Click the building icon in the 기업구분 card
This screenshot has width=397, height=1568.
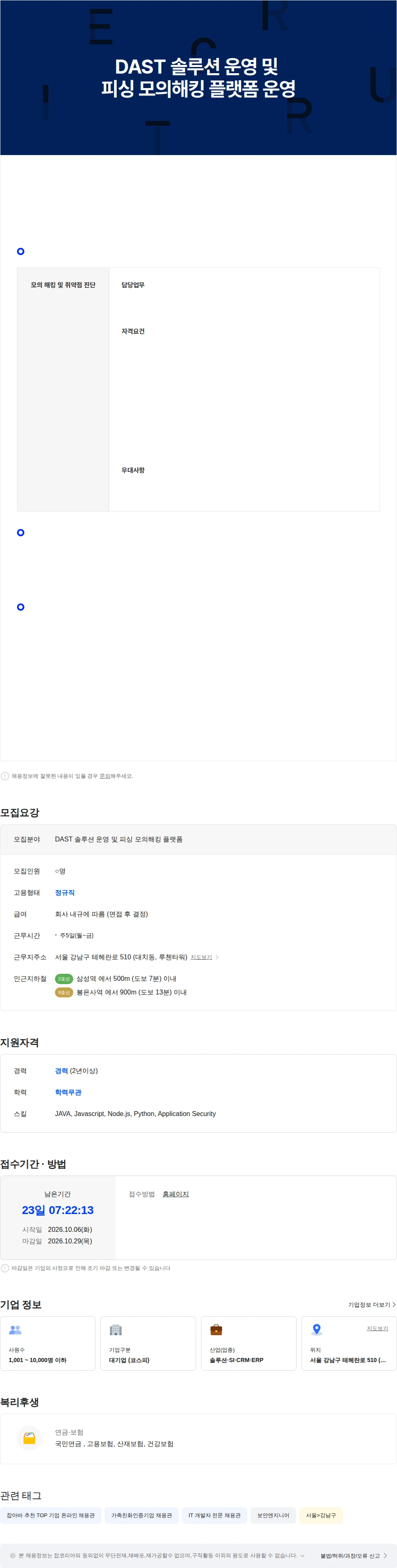pos(116,1330)
